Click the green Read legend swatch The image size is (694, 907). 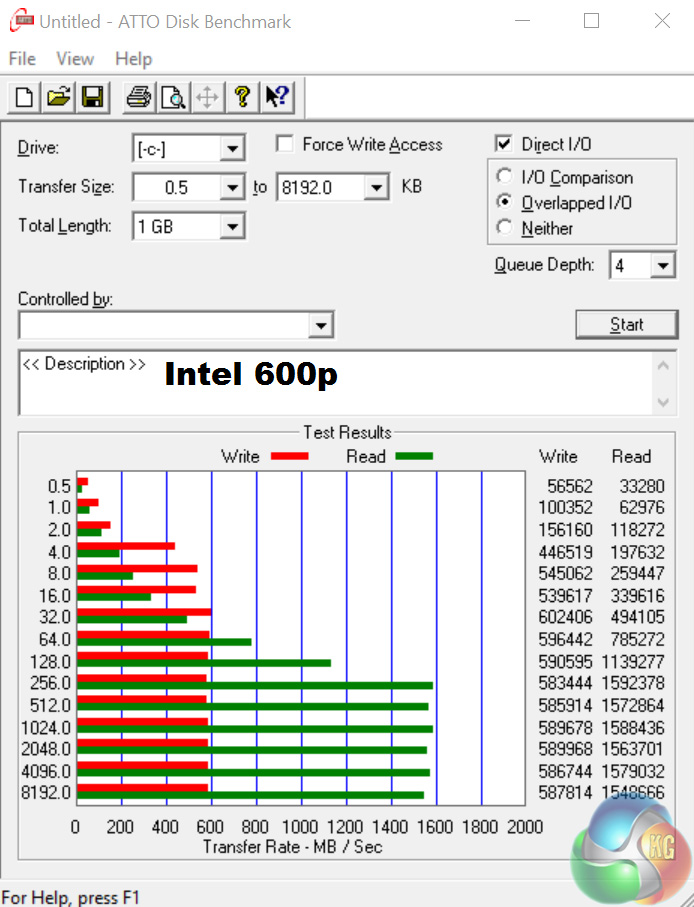click(414, 456)
